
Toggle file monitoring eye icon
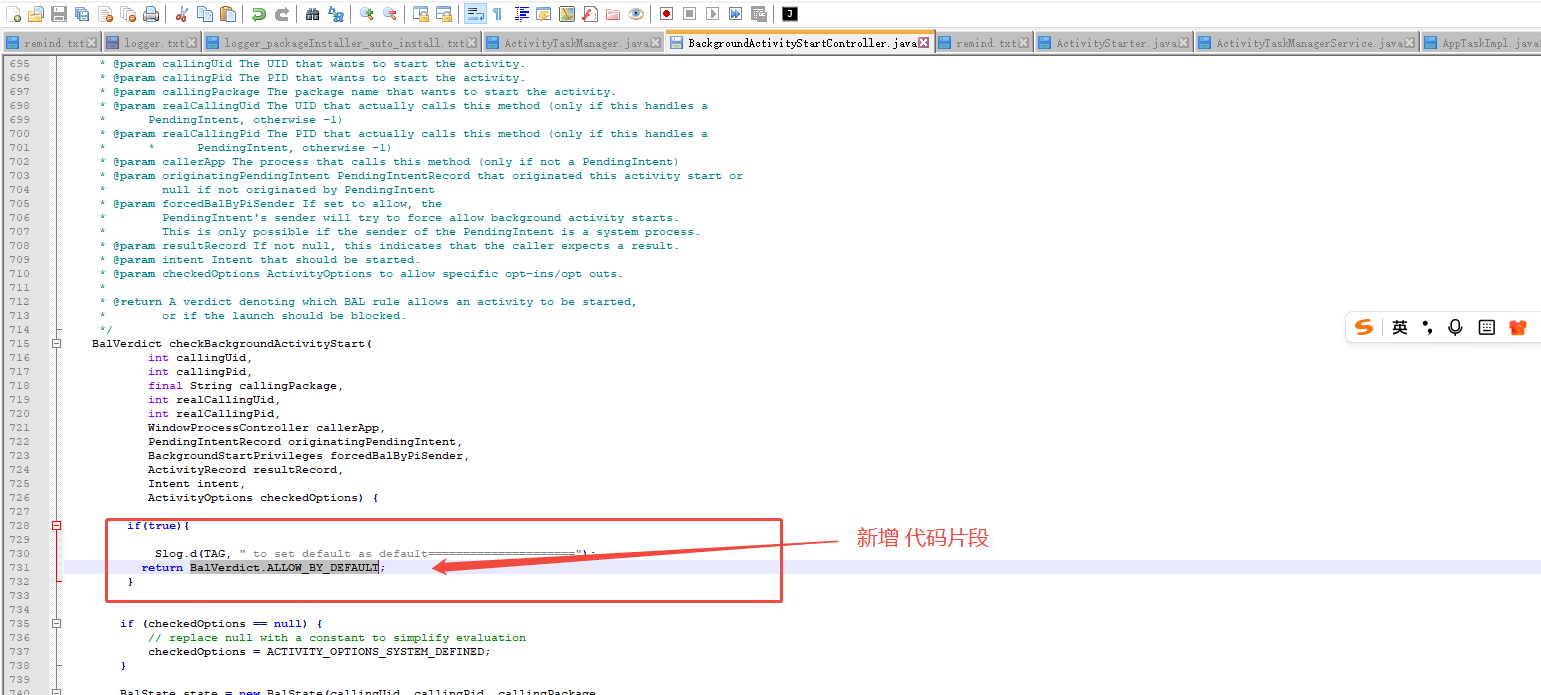pos(635,14)
